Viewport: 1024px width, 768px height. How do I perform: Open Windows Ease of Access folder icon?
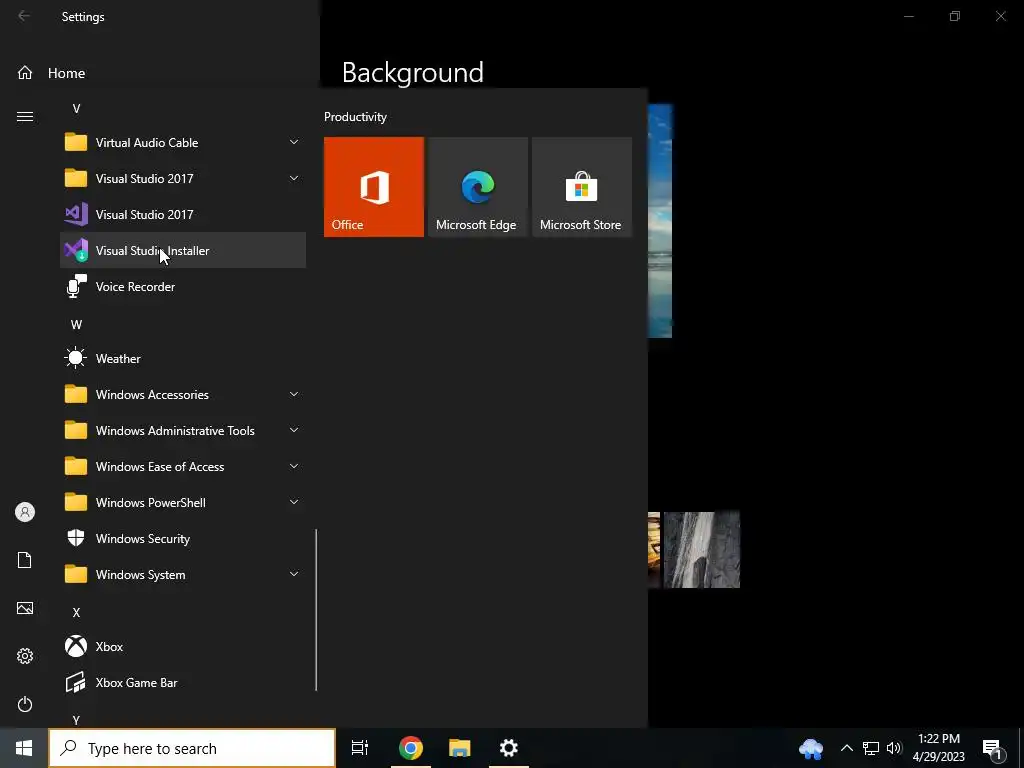pos(76,466)
